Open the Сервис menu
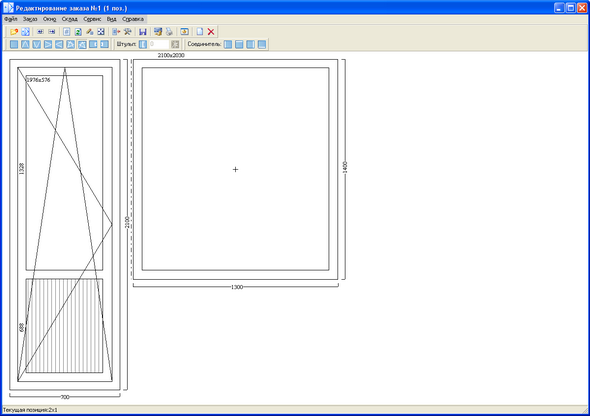The image size is (590, 416). point(92,19)
